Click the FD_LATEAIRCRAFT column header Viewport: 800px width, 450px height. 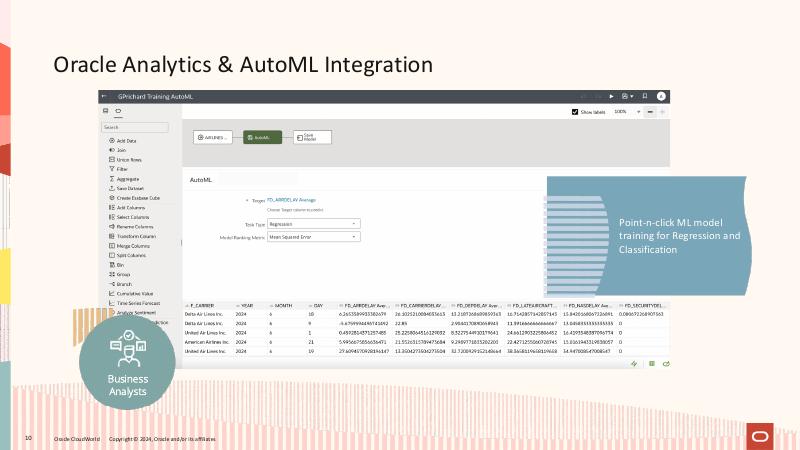533,306
